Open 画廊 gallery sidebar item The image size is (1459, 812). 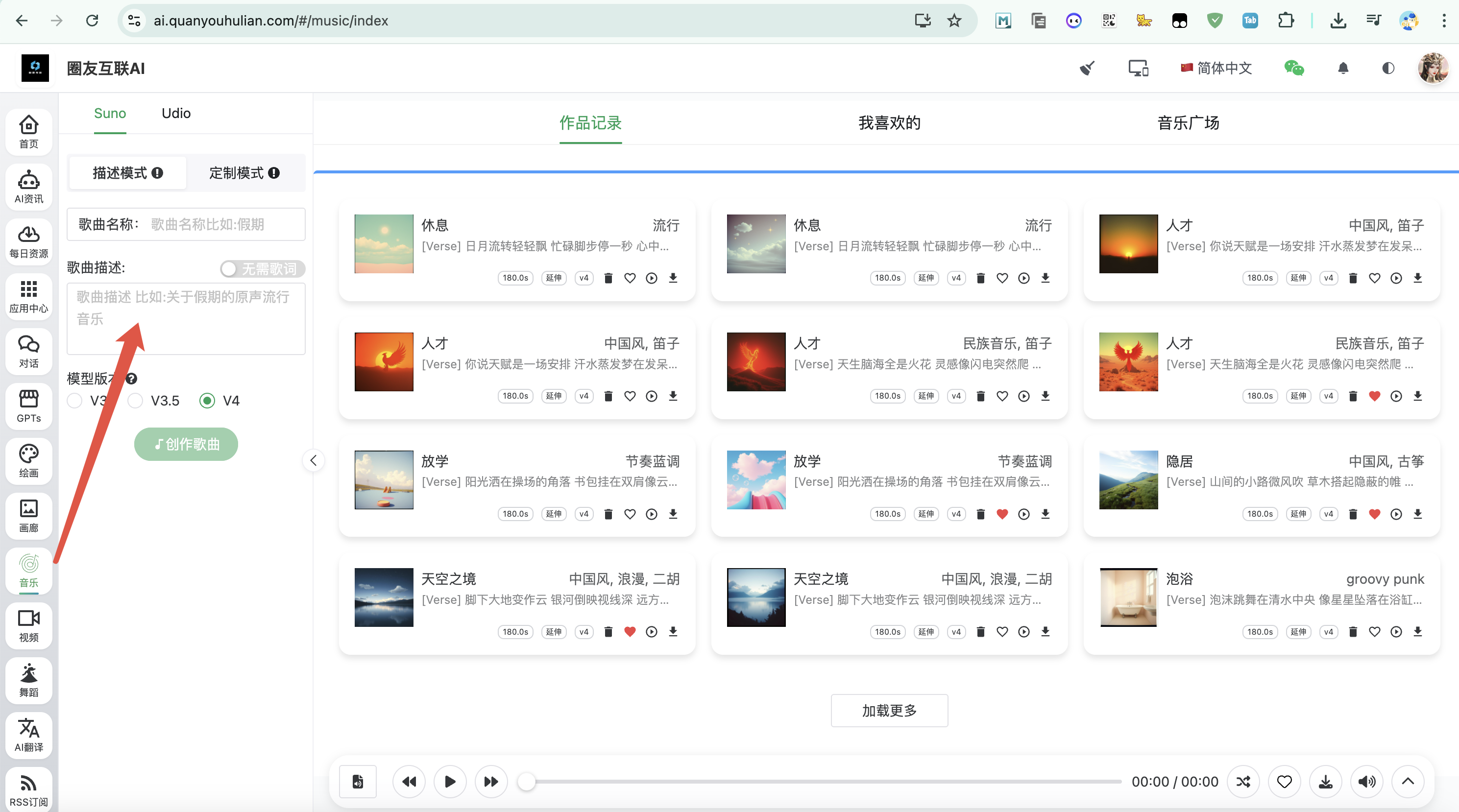[x=29, y=516]
